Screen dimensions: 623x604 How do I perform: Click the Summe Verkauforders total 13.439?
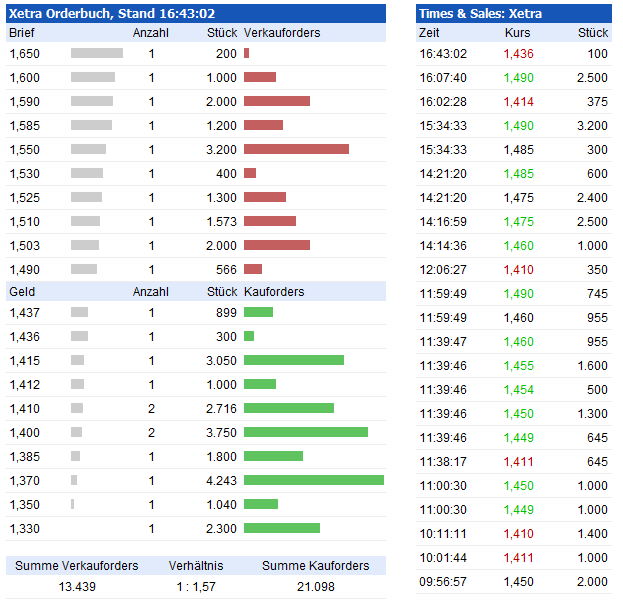click(77, 586)
